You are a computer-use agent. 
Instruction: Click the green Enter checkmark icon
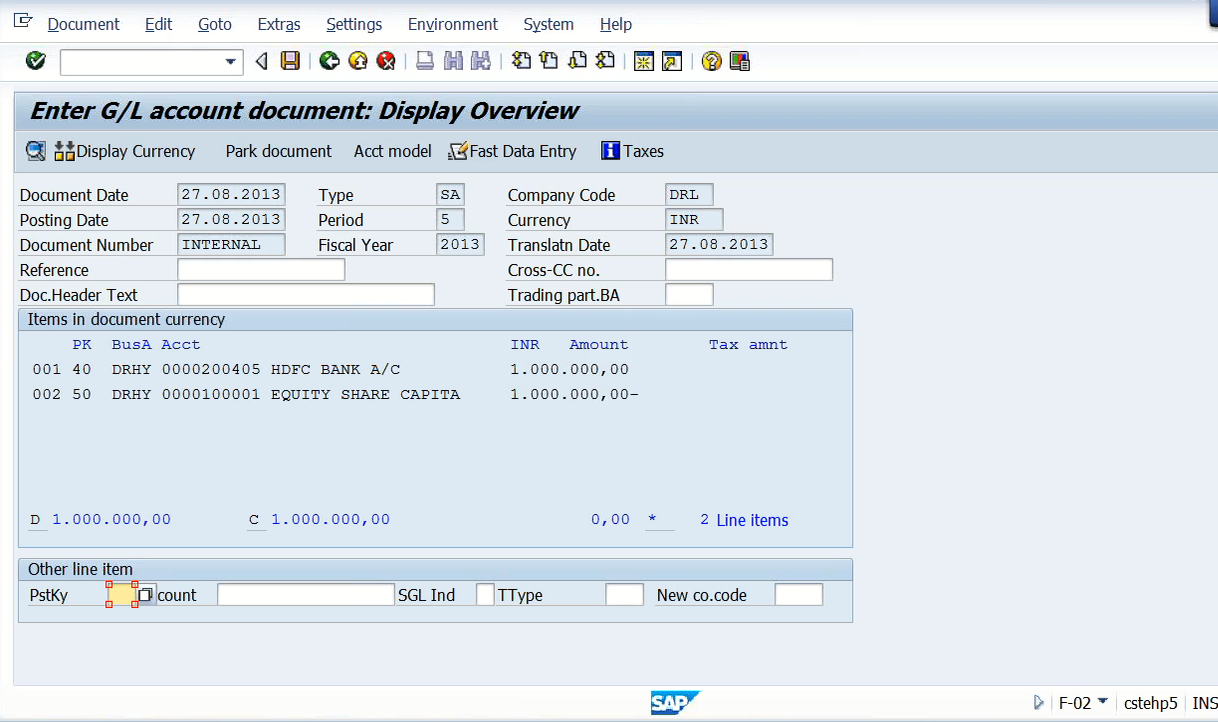coord(36,61)
